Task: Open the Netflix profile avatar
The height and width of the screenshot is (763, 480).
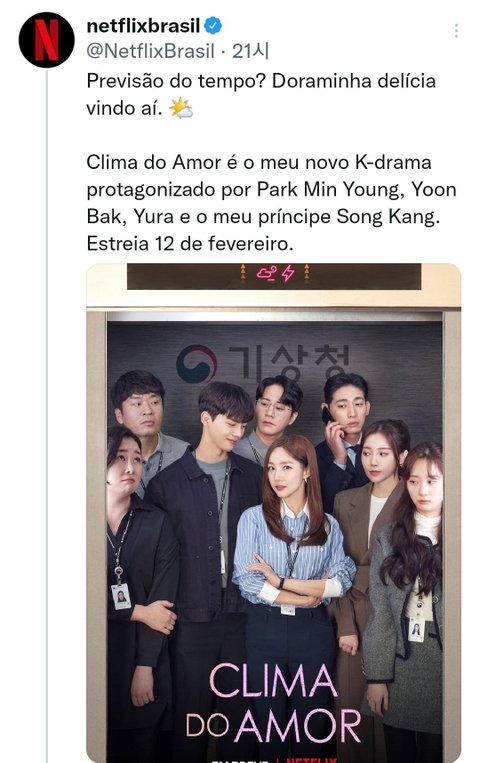Action: coord(46,40)
